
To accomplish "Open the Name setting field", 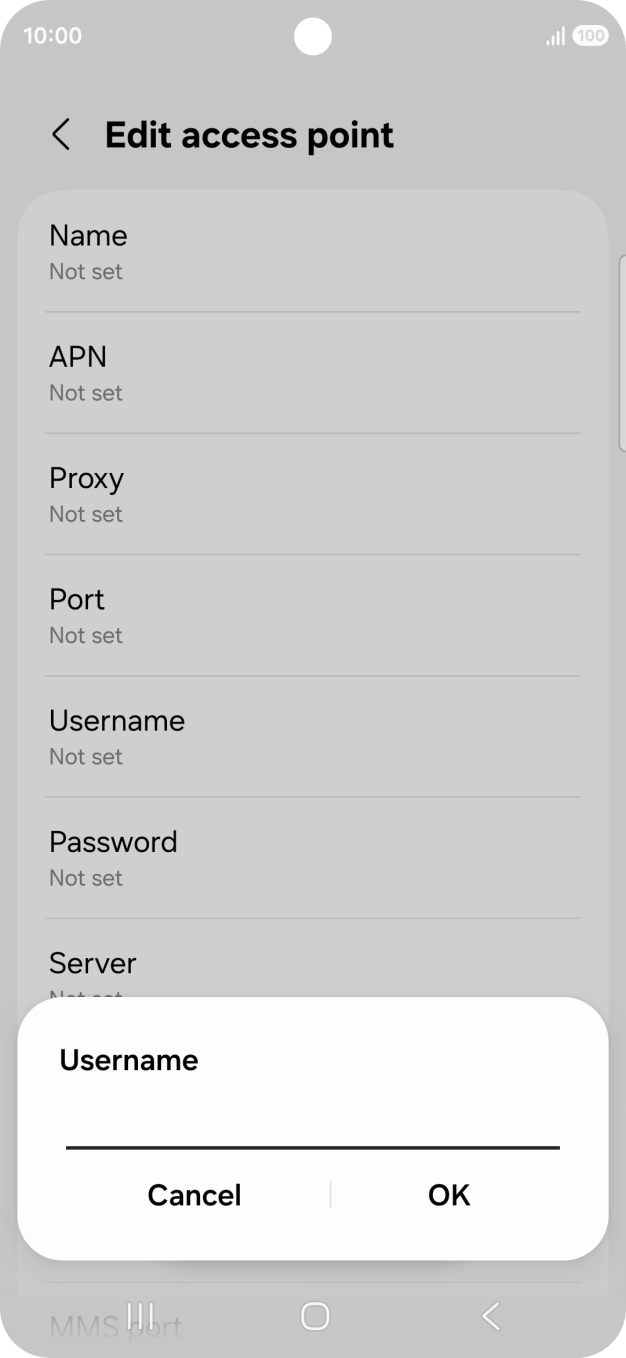I will pyautogui.click(x=313, y=250).
